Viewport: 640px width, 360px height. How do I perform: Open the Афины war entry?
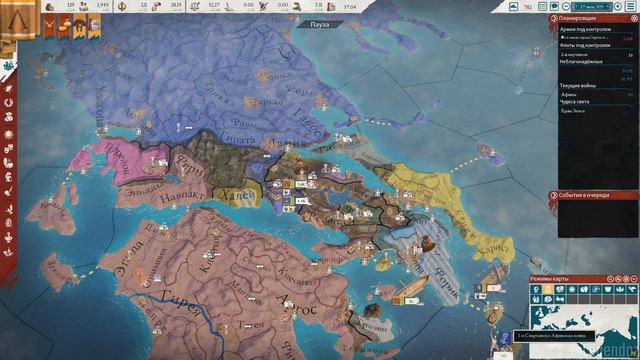click(597, 94)
